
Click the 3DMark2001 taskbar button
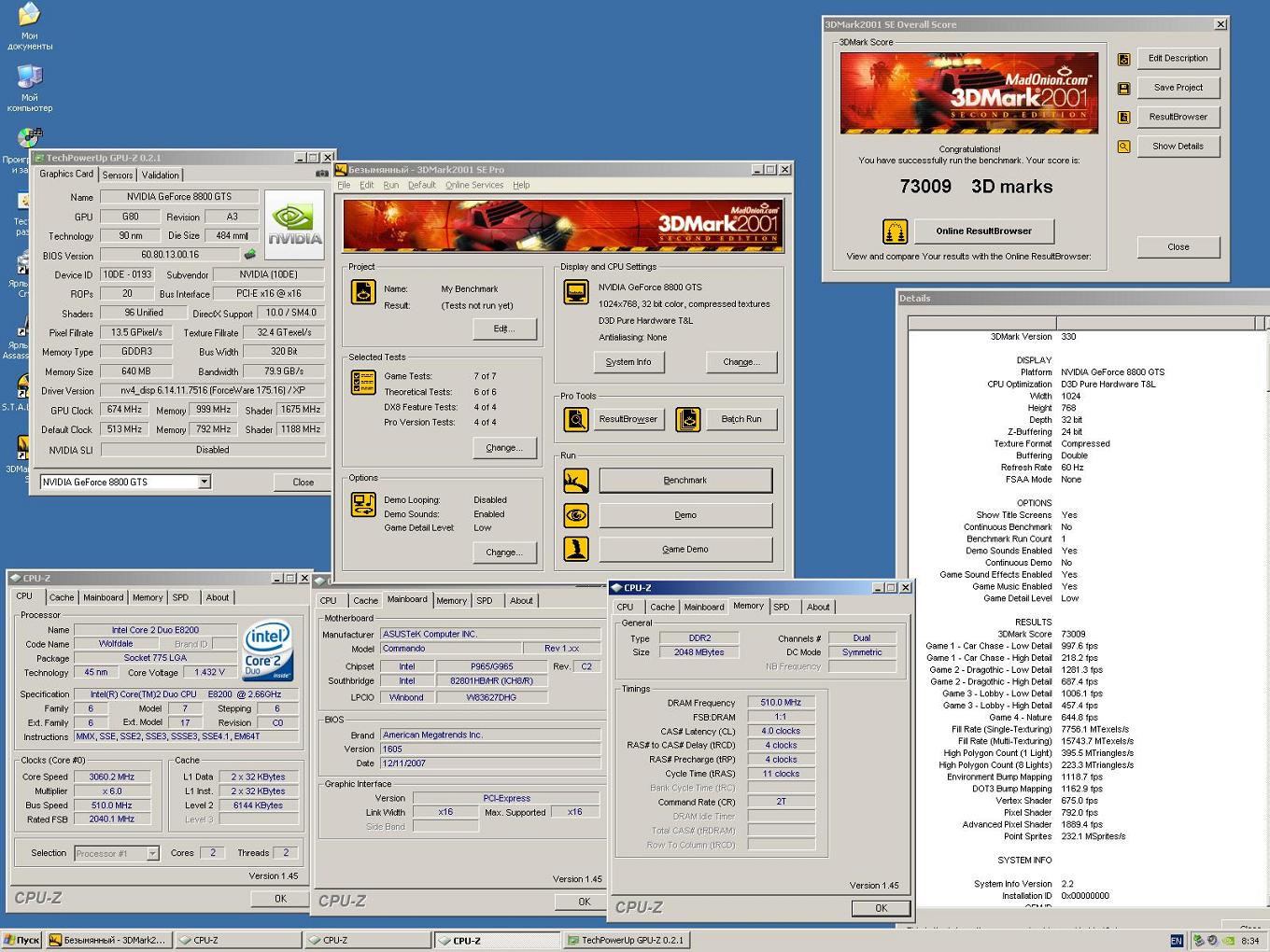(x=109, y=941)
